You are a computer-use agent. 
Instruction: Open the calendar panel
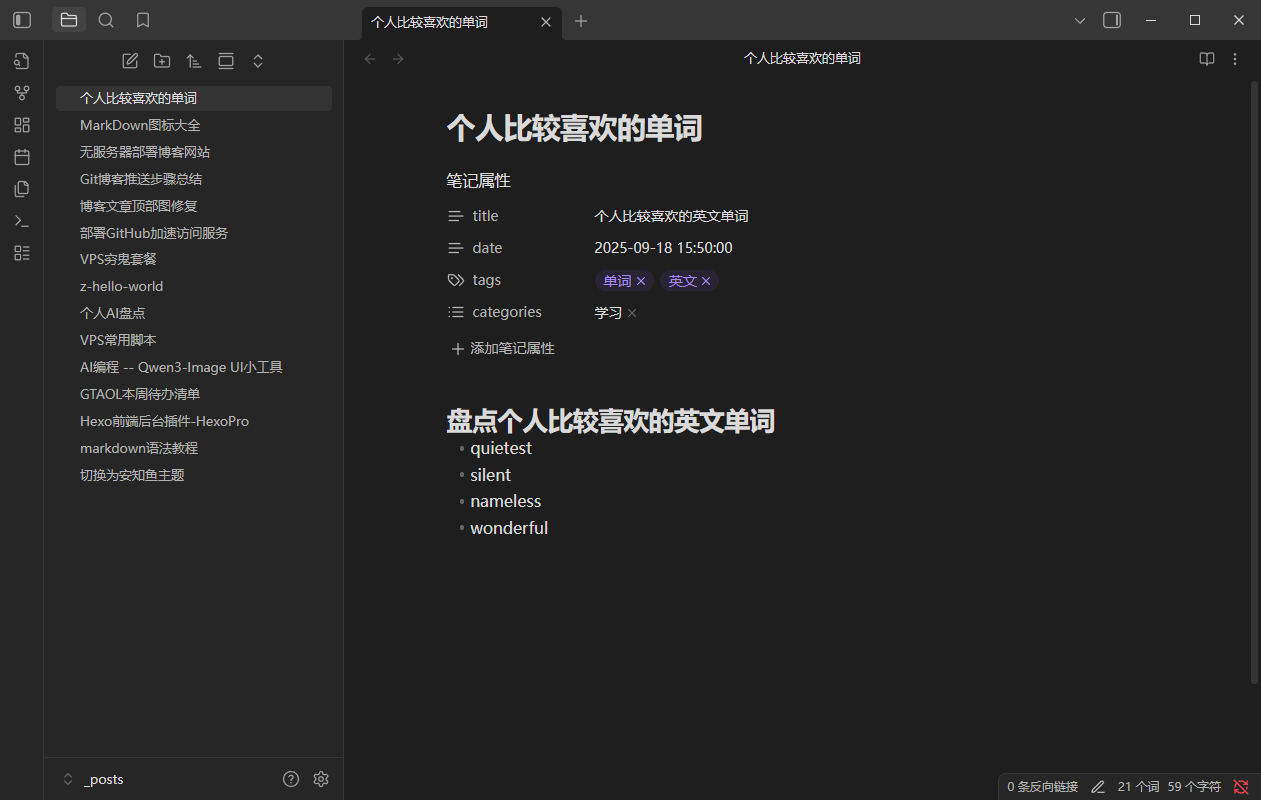point(21,156)
